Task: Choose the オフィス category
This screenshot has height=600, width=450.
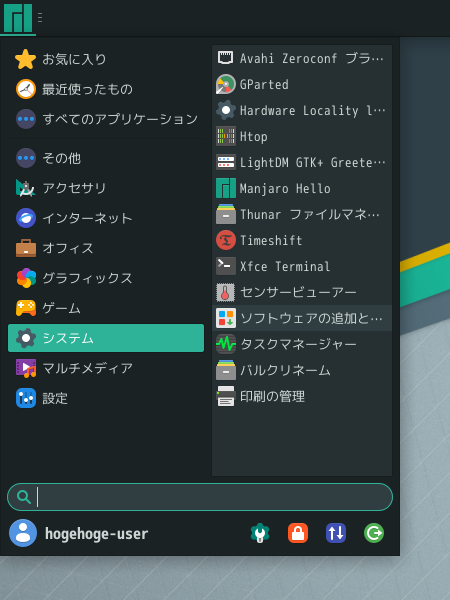Action: [106, 248]
